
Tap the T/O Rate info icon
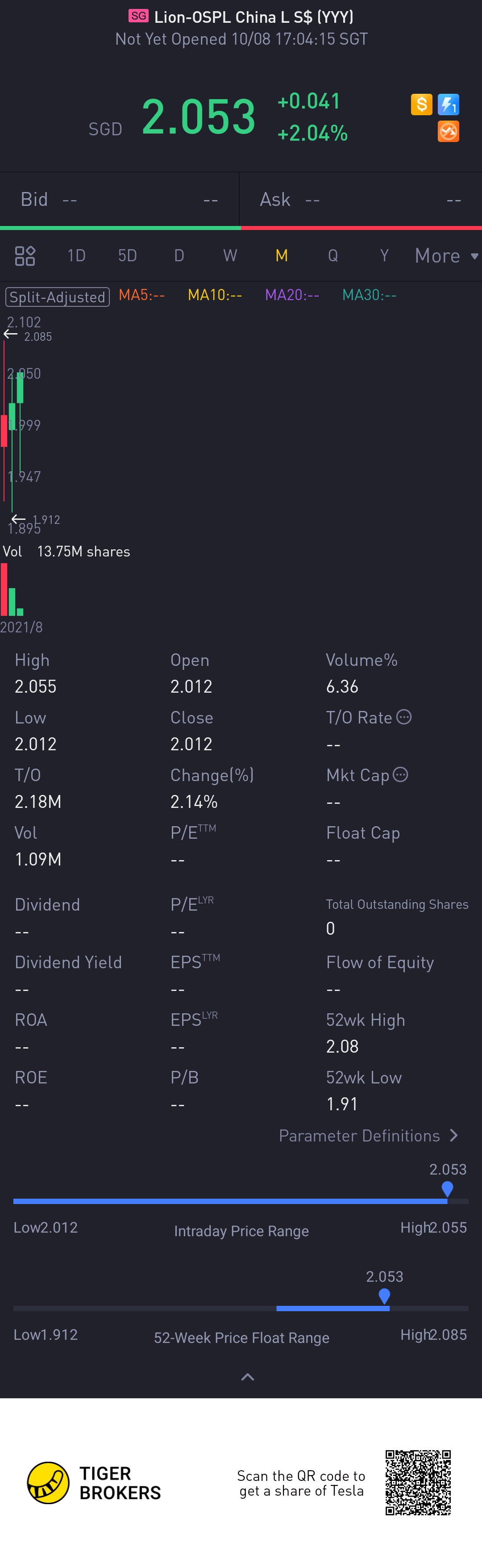404,717
